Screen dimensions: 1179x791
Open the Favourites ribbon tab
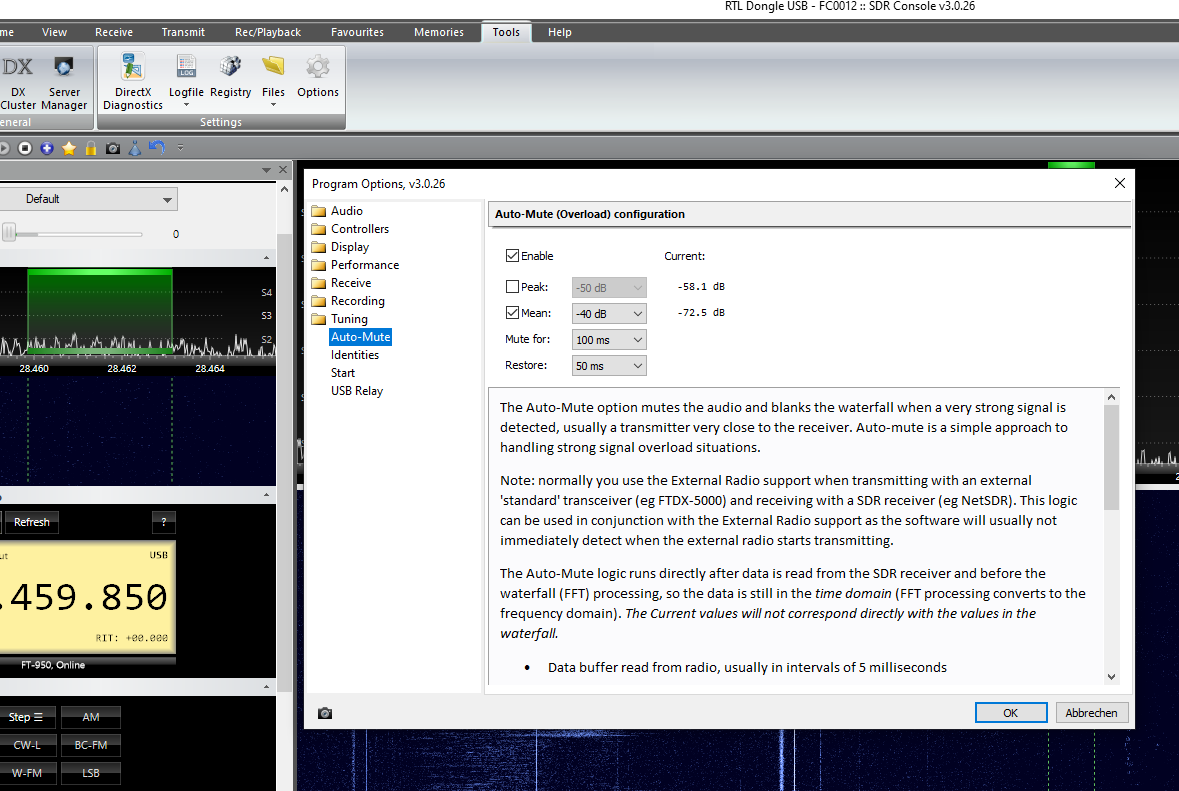[357, 32]
